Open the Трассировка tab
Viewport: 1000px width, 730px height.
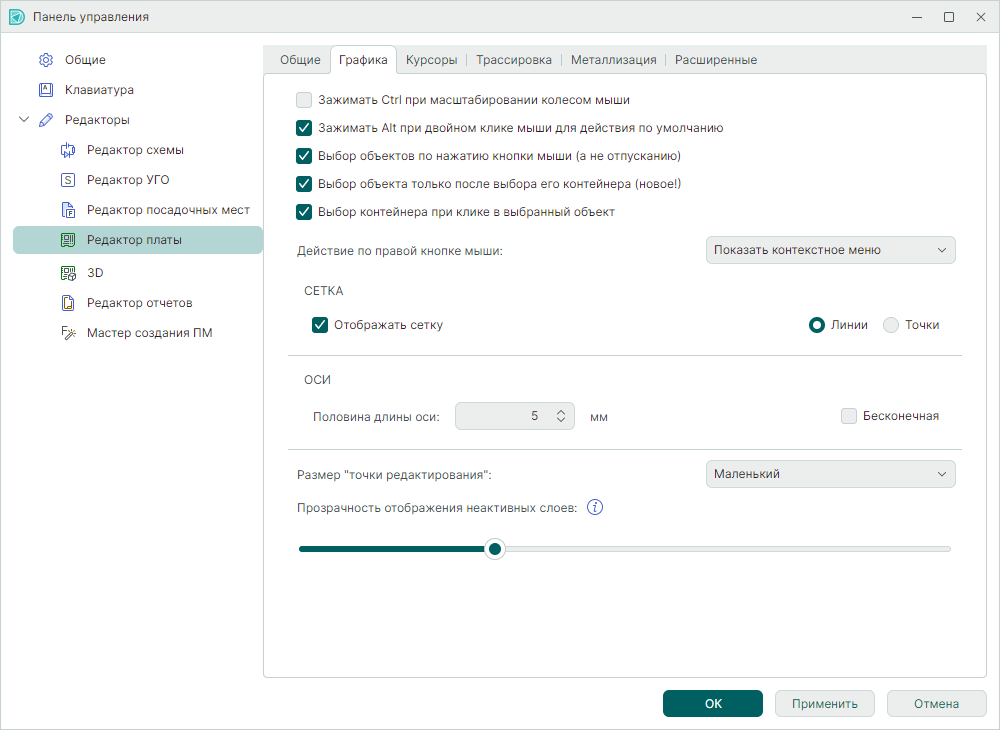pyautogui.click(x=514, y=60)
